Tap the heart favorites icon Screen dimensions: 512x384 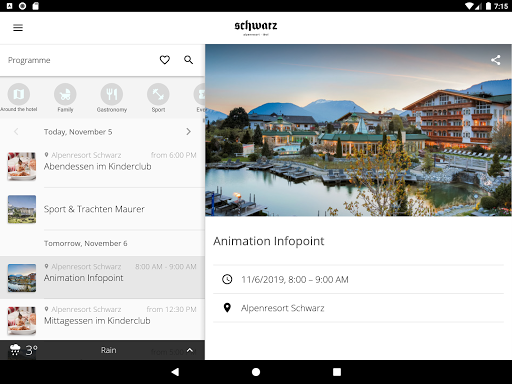click(165, 60)
